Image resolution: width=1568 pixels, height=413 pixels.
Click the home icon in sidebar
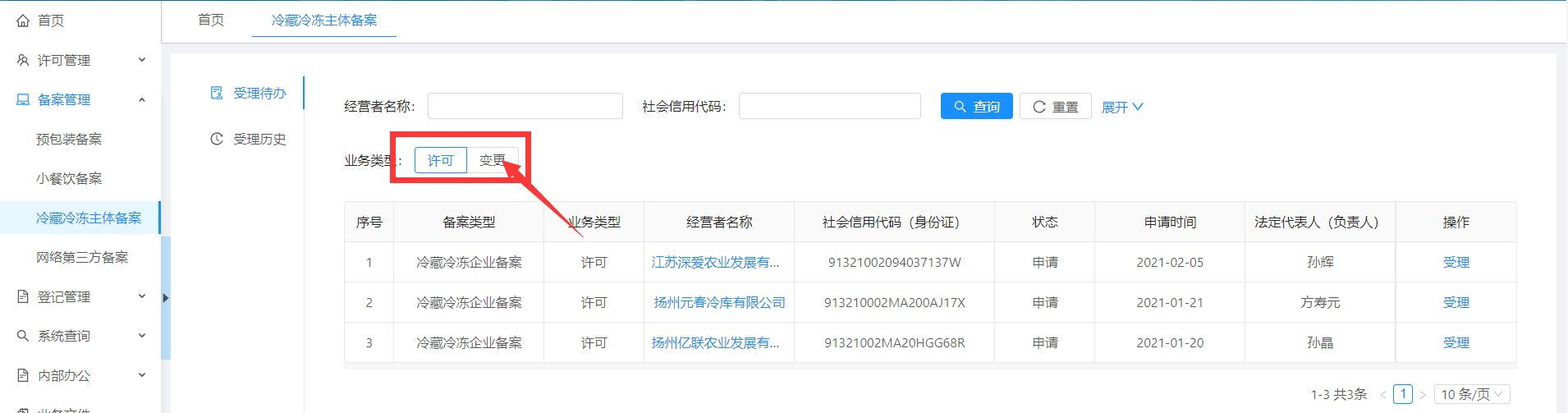[23, 21]
